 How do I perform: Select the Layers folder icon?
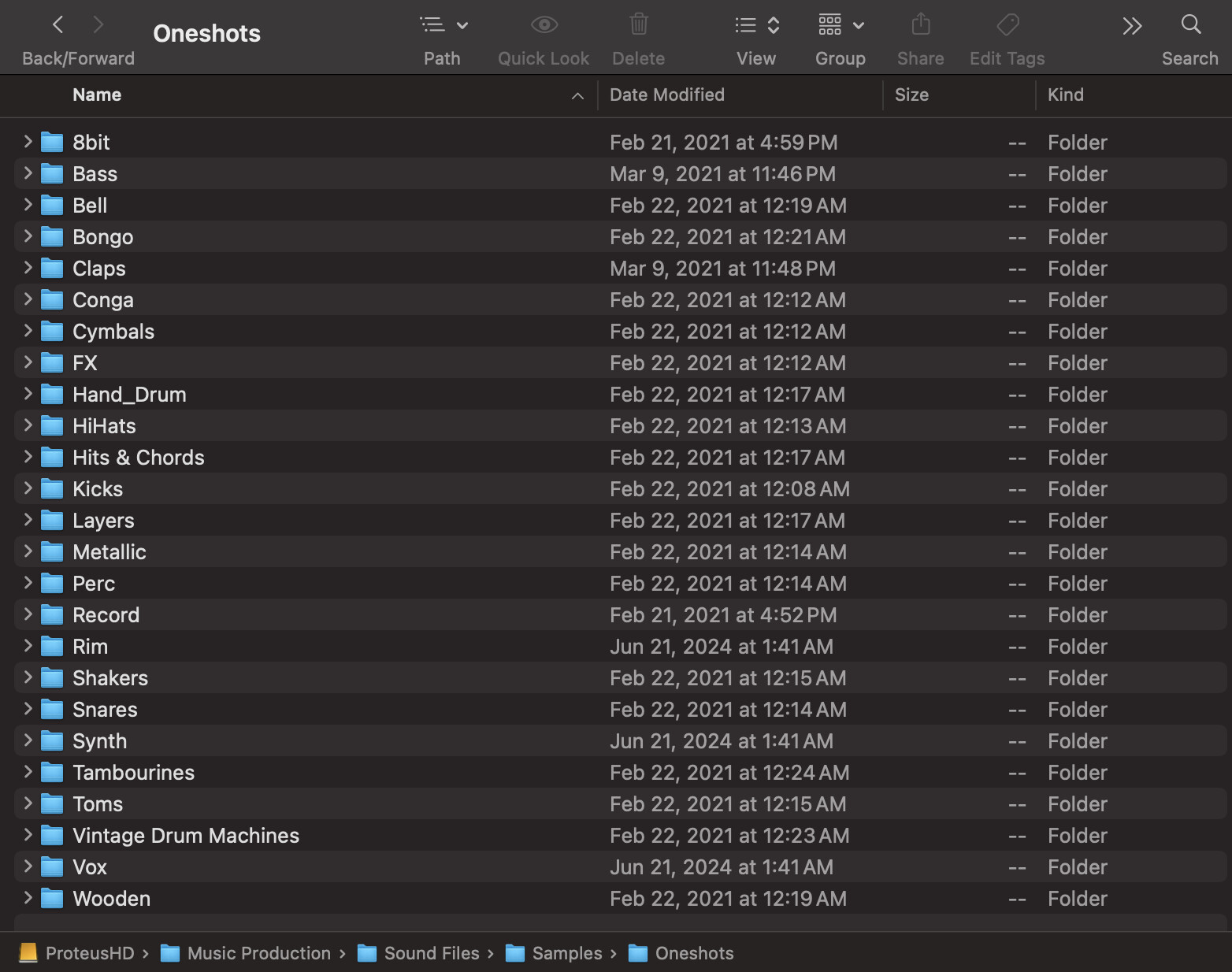tap(52, 521)
